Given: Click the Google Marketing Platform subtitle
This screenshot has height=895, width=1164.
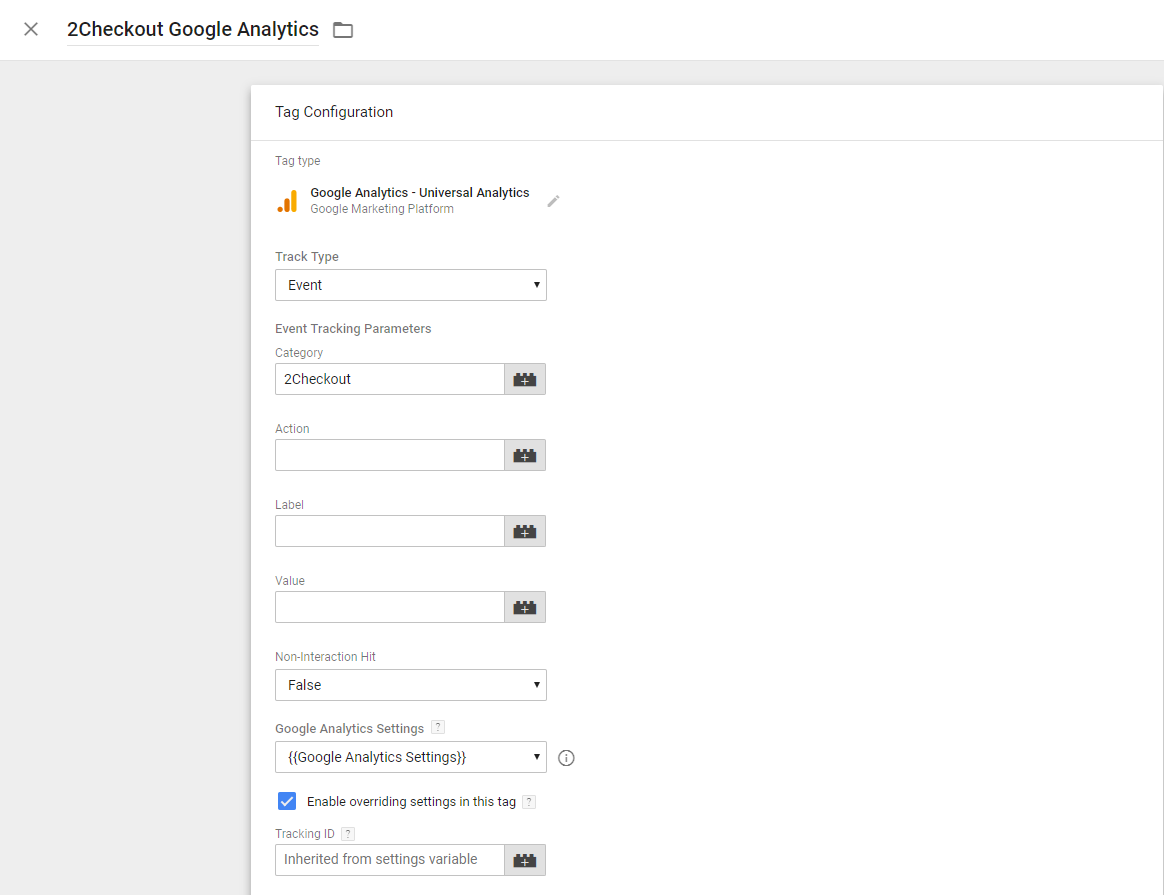Looking at the screenshot, I should click(382, 209).
